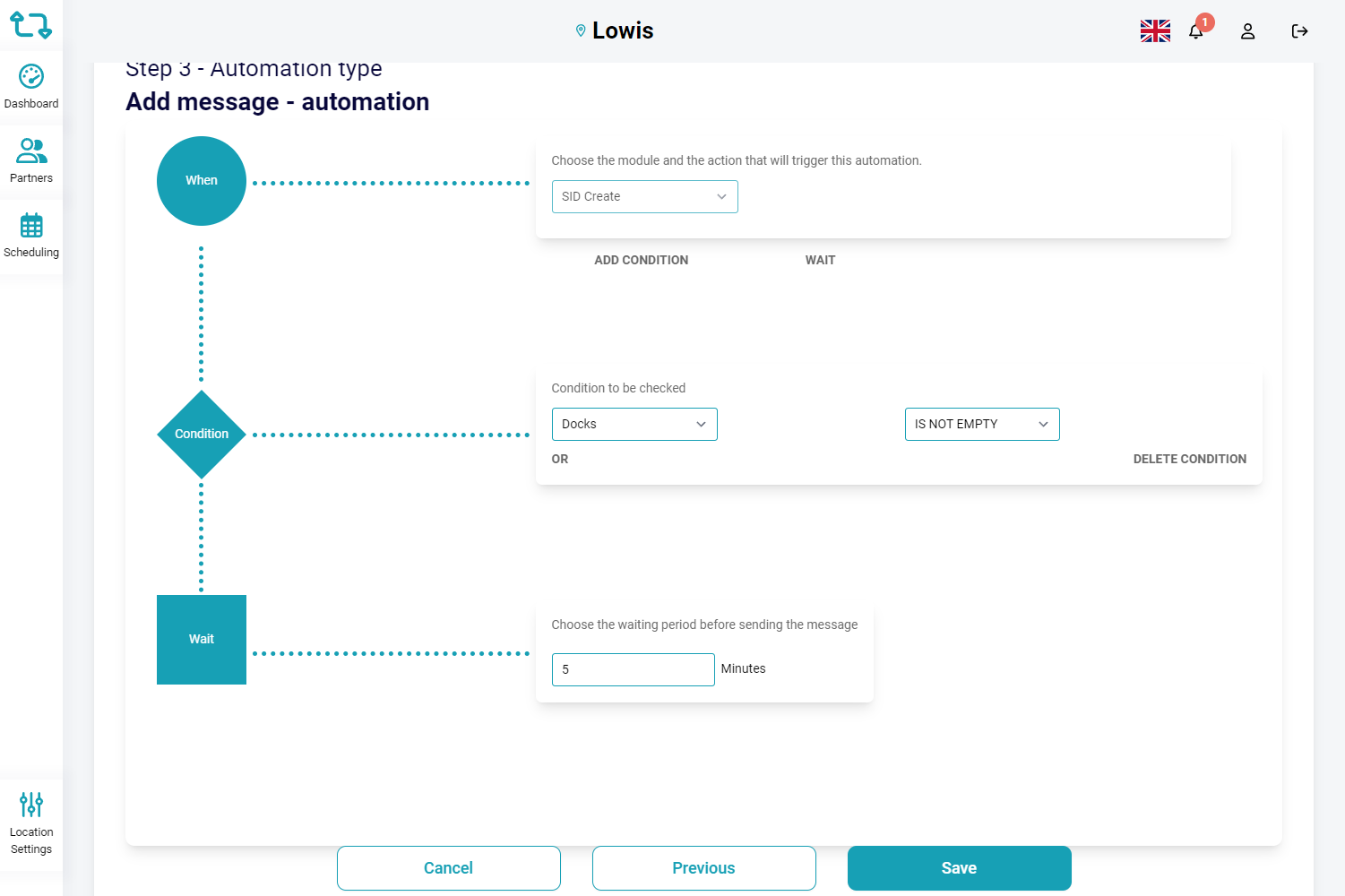Open the notifications bell

coord(1196,31)
